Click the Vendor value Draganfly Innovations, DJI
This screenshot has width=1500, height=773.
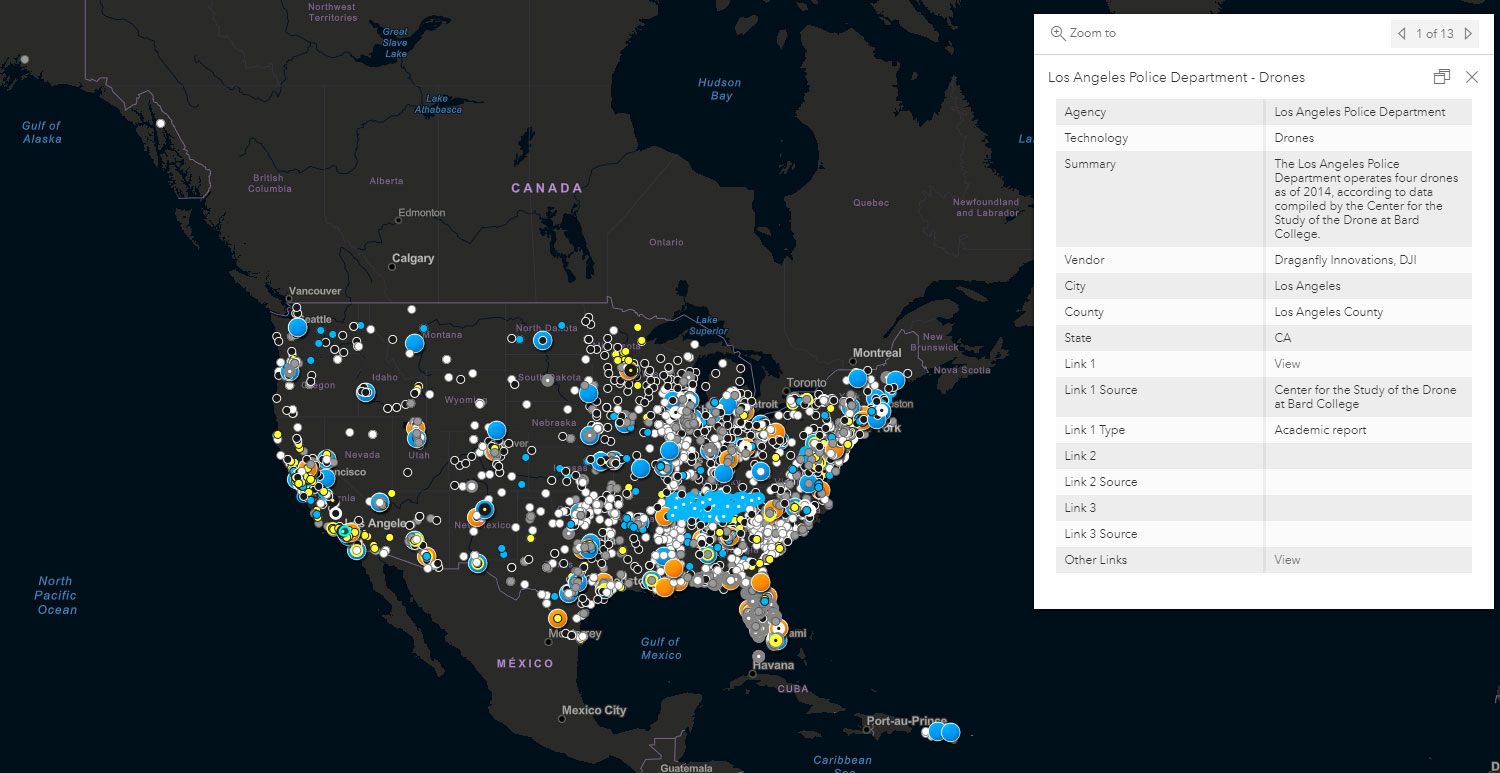point(1345,260)
